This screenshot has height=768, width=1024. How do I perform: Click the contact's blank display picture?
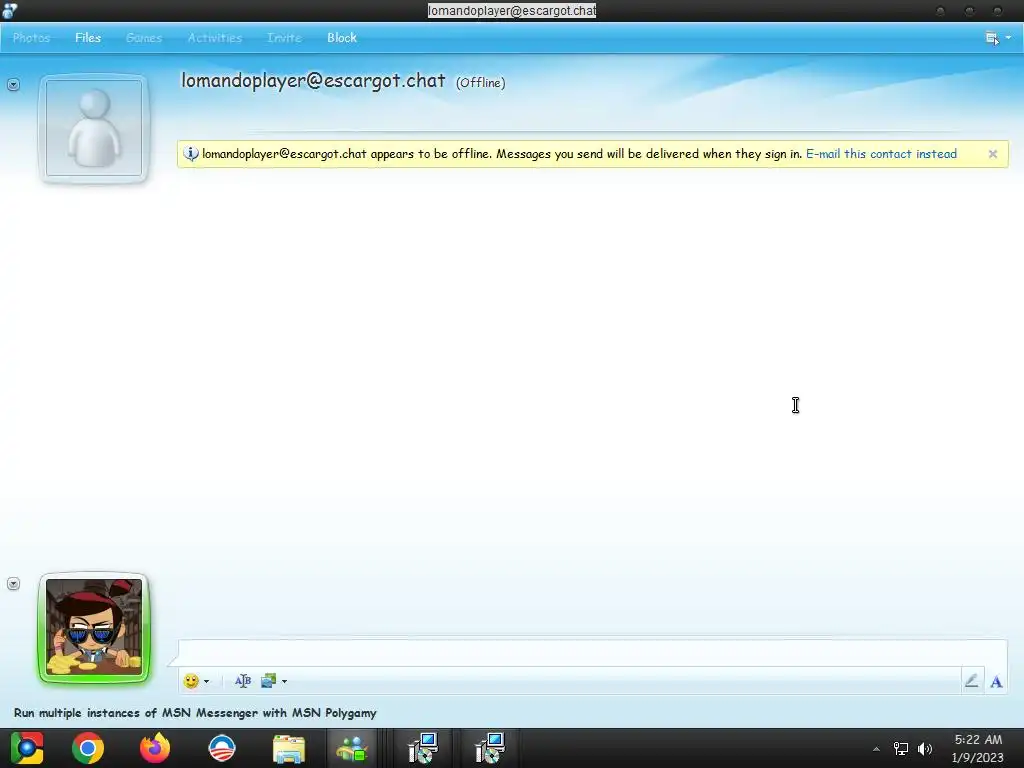(94, 128)
